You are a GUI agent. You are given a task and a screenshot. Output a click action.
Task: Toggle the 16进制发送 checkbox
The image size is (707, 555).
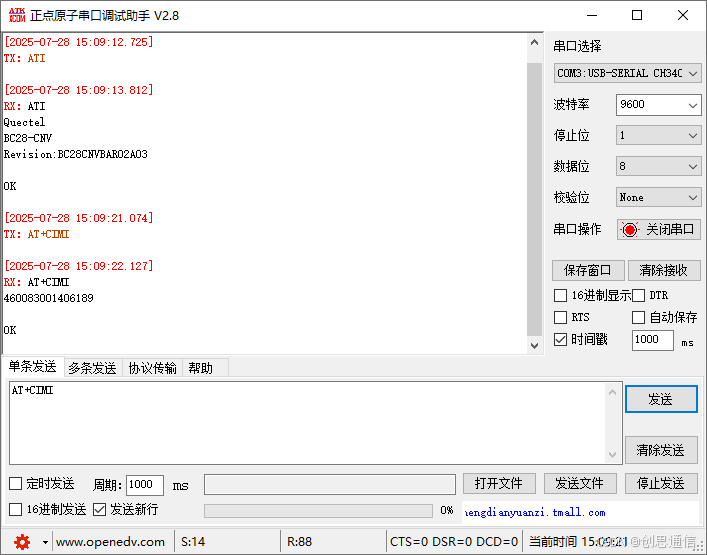pyautogui.click(x=16, y=510)
